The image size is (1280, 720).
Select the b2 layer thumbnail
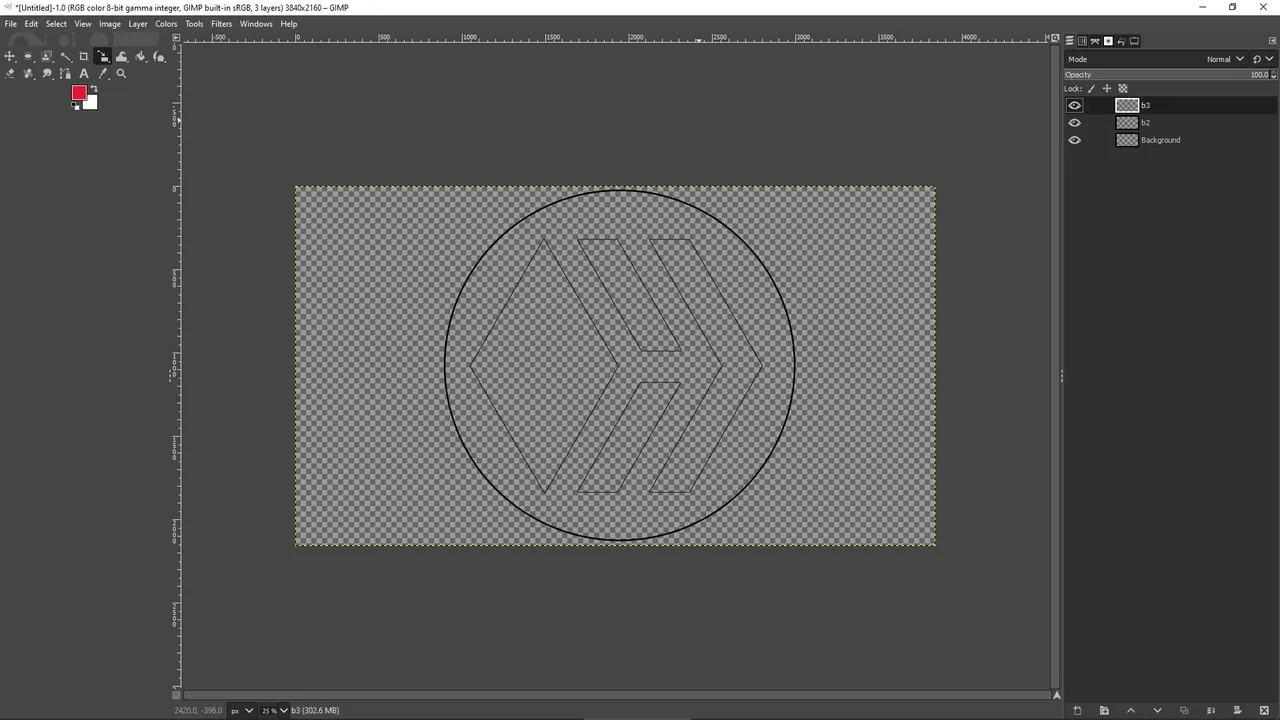pos(1127,123)
